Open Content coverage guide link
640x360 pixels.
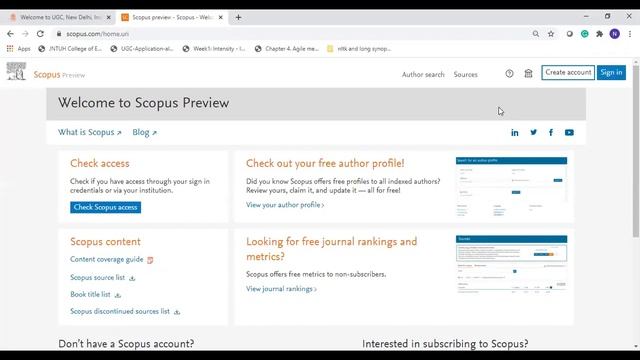pyautogui.click(x=107, y=260)
